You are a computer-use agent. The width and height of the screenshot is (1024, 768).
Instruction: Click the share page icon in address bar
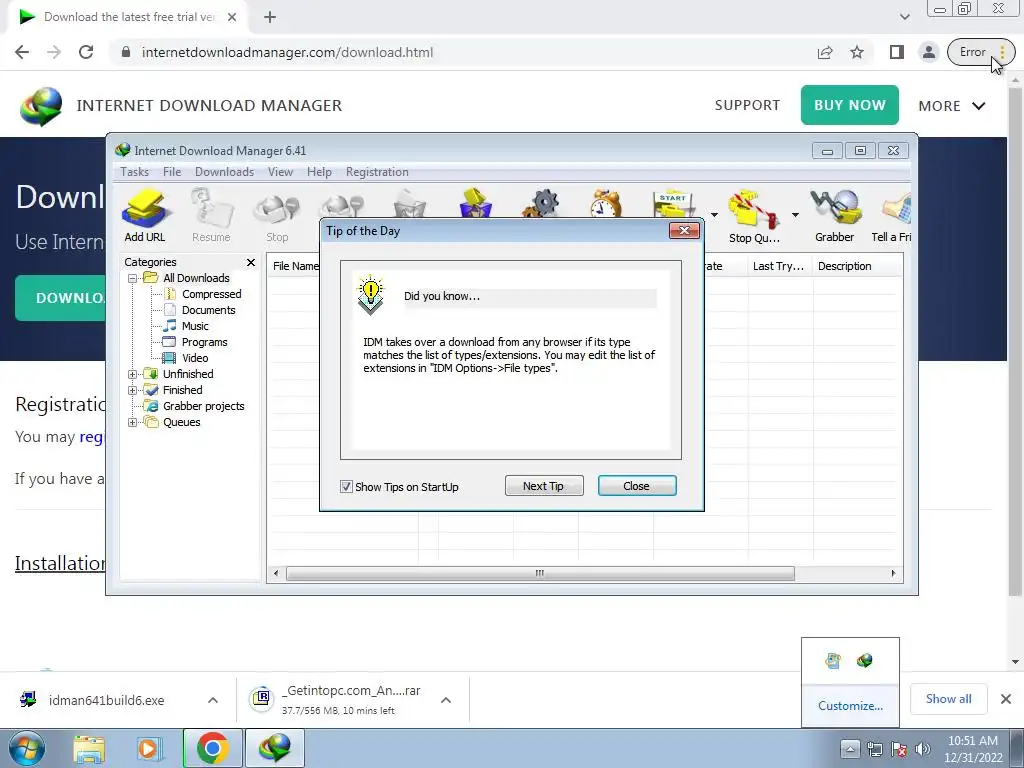point(825,52)
